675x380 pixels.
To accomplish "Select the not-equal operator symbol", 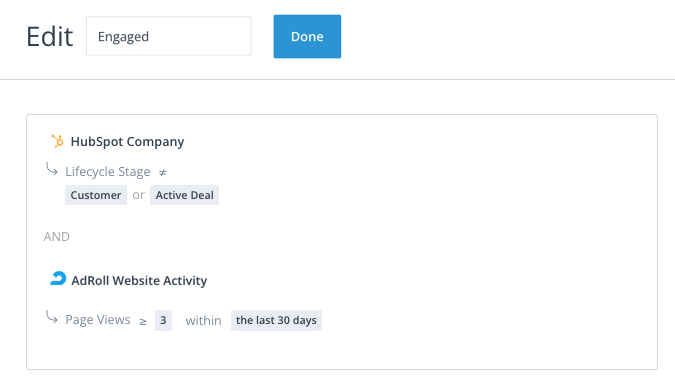I will [x=162, y=173].
